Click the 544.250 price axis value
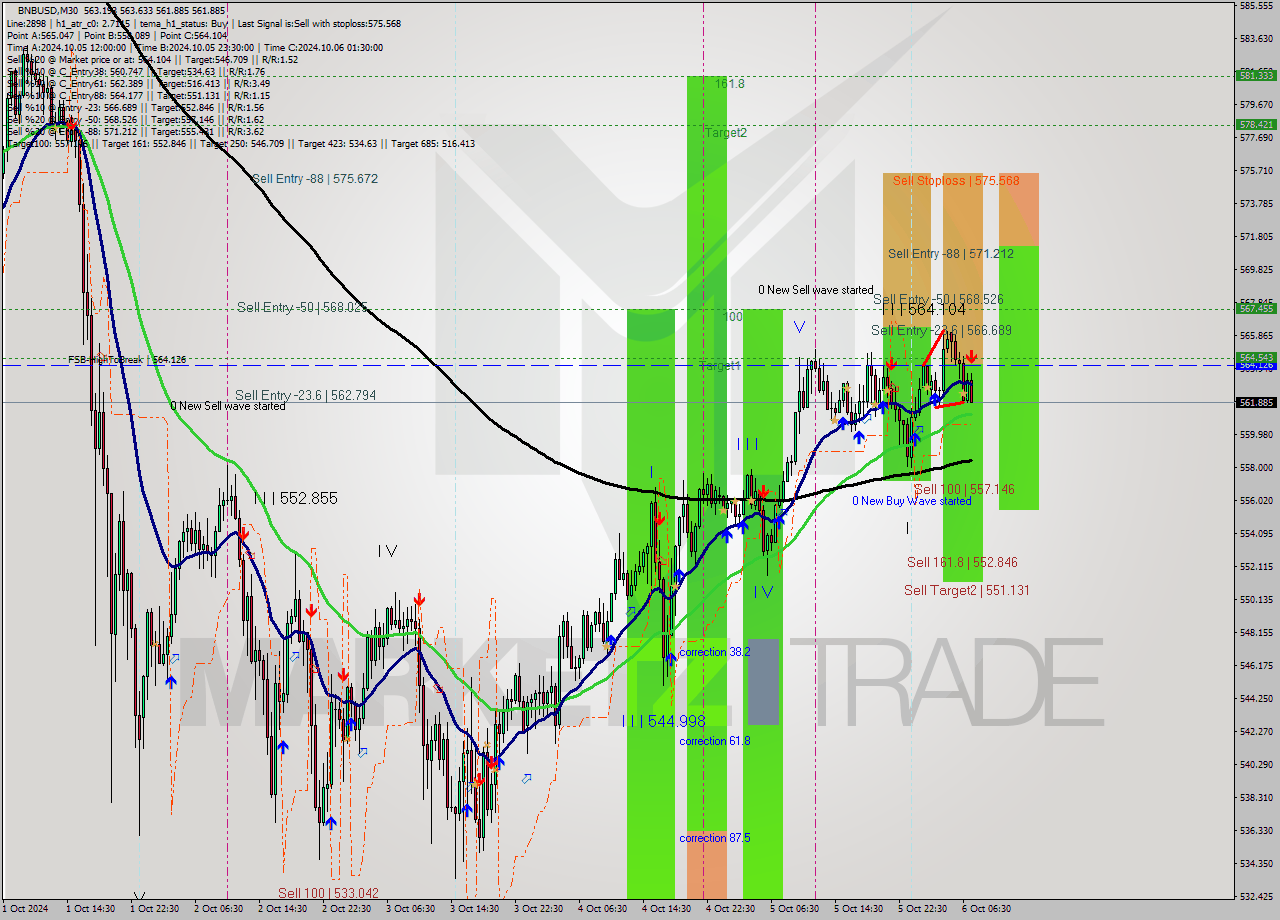The height and width of the screenshot is (920, 1280). coord(1256,698)
